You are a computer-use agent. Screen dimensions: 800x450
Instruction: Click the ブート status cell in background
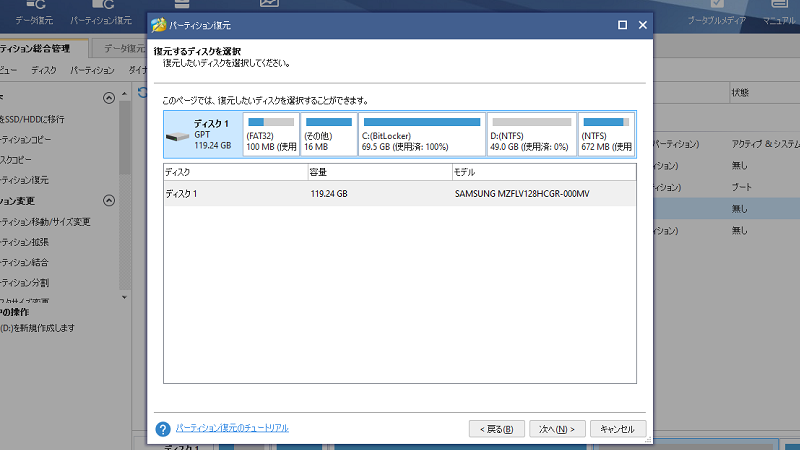click(x=742, y=187)
